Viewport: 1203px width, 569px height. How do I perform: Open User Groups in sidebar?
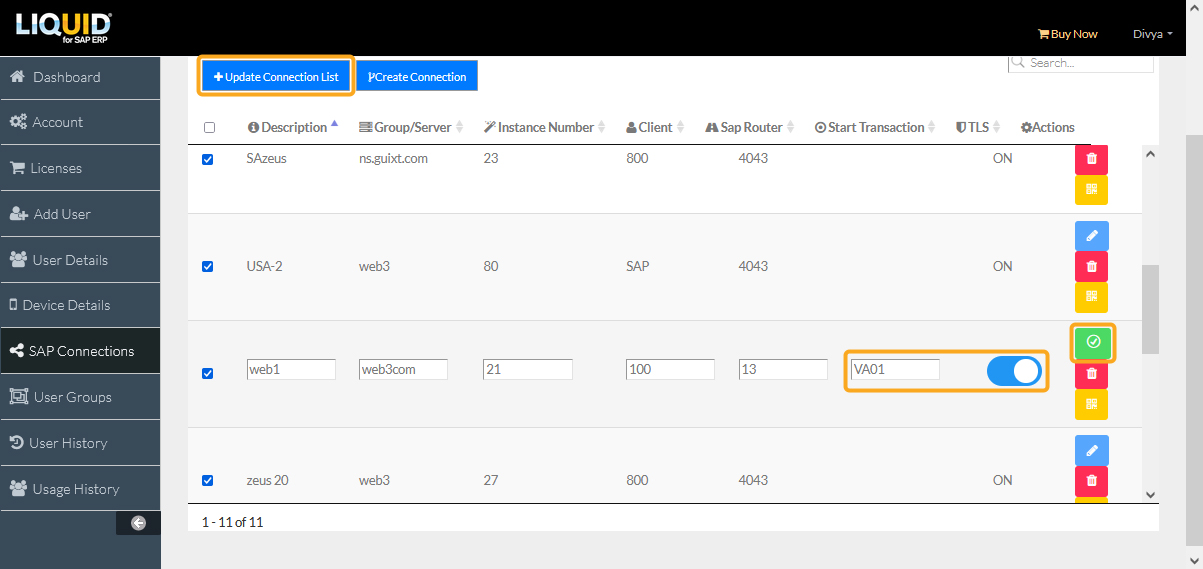click(x=72, y=397)
